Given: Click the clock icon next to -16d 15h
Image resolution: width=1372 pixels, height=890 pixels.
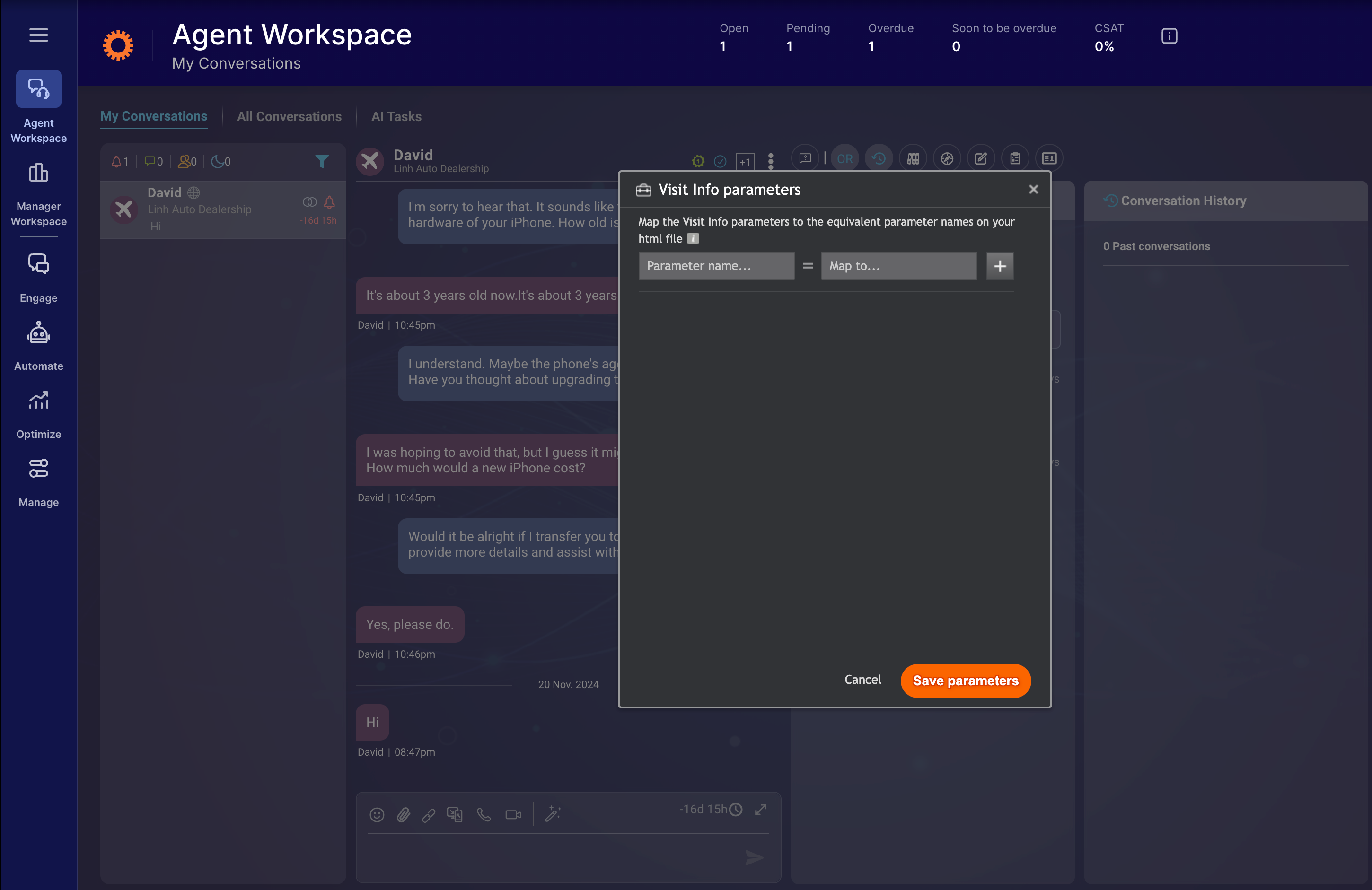Looking at the screenshot, I should [x=736, y=809].
